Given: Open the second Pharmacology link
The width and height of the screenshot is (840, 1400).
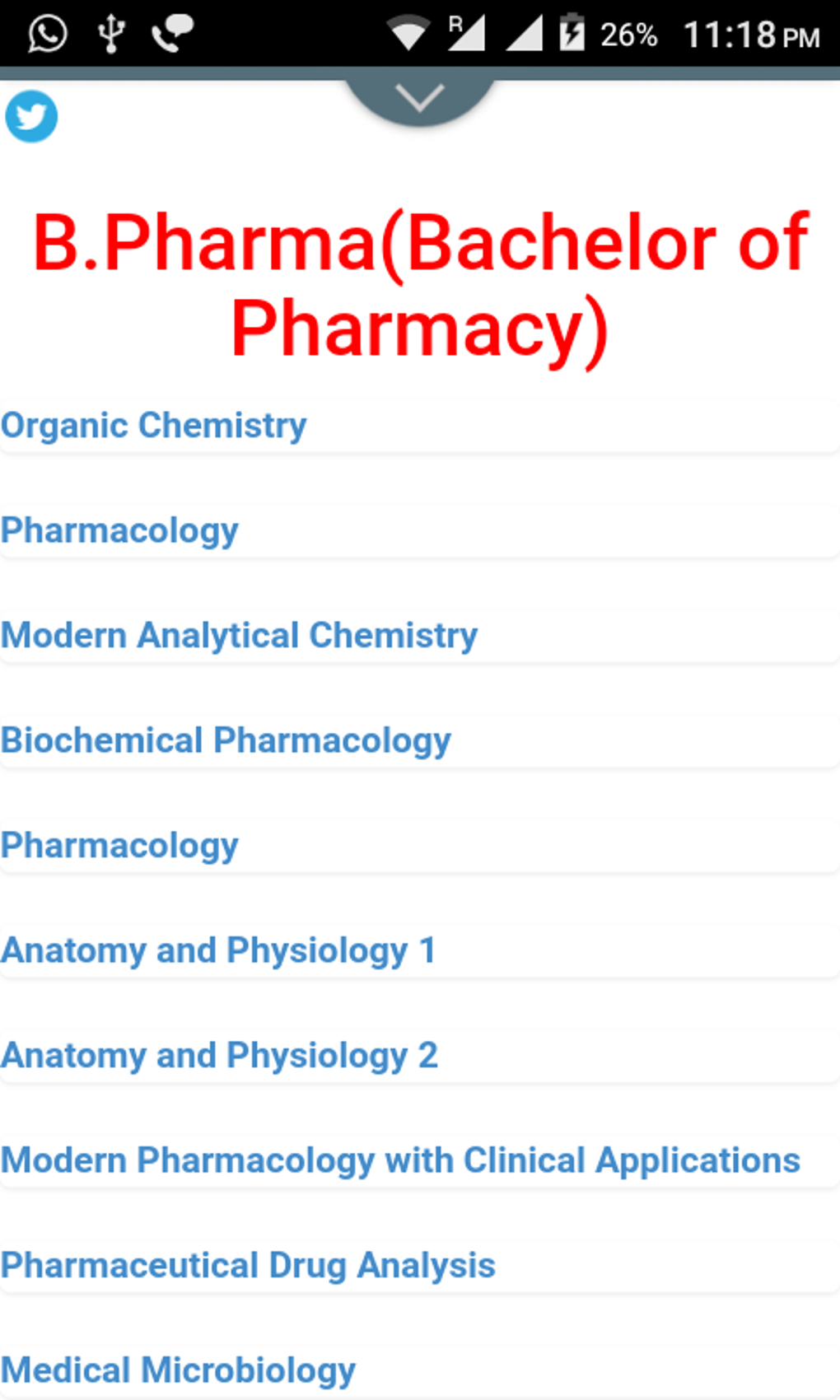Looking at the screenshot, I should pyautogui.click(x=120, y=846).
